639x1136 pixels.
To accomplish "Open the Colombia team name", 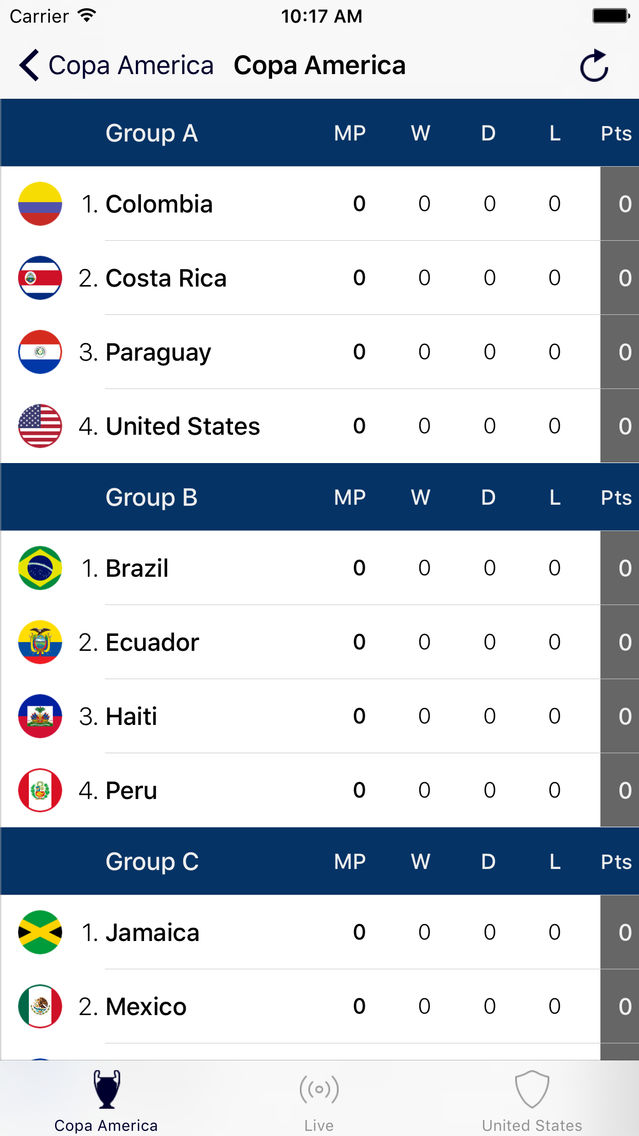I will click(159, 204).
